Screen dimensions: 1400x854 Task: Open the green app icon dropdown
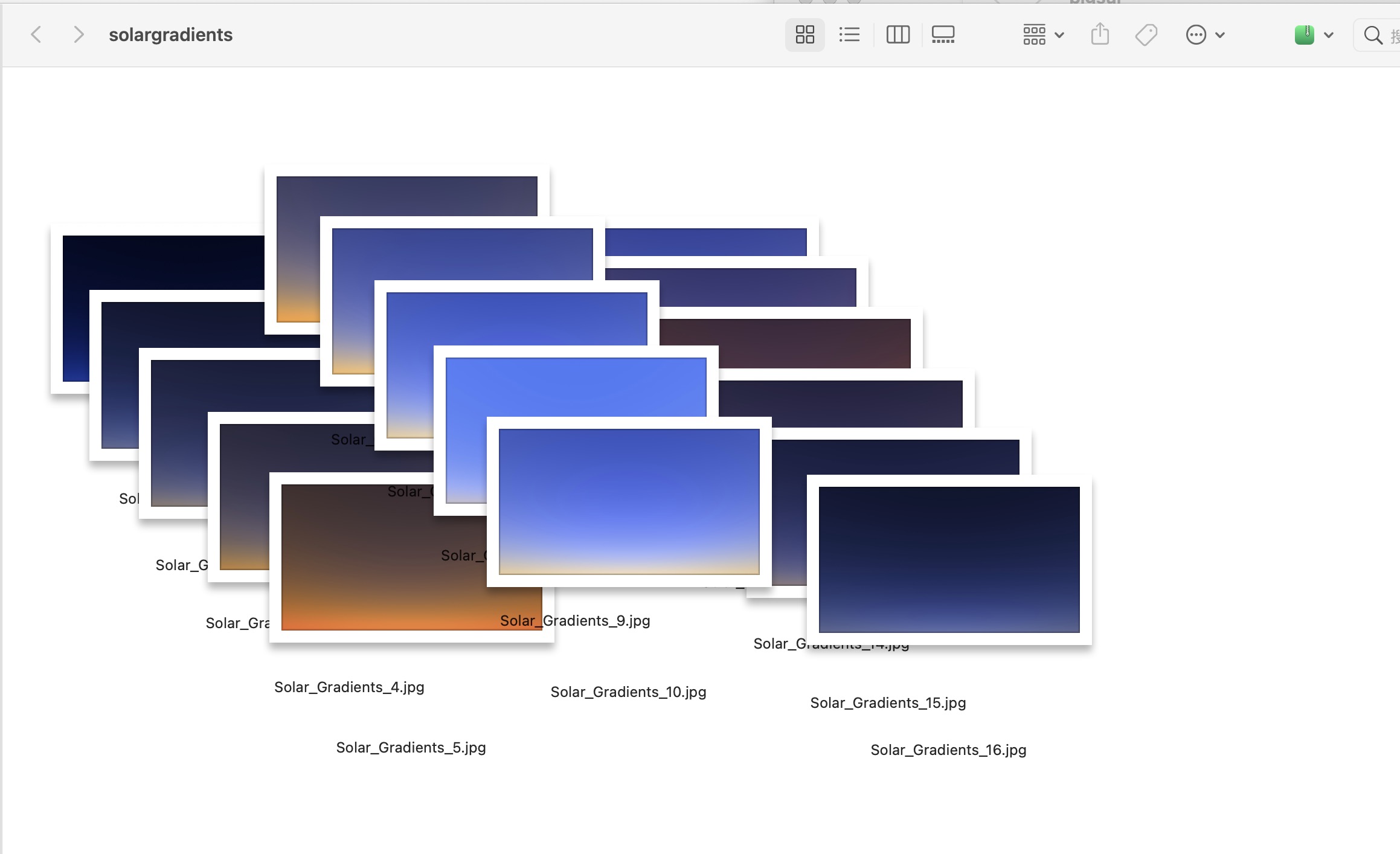tap(1313, 34)
